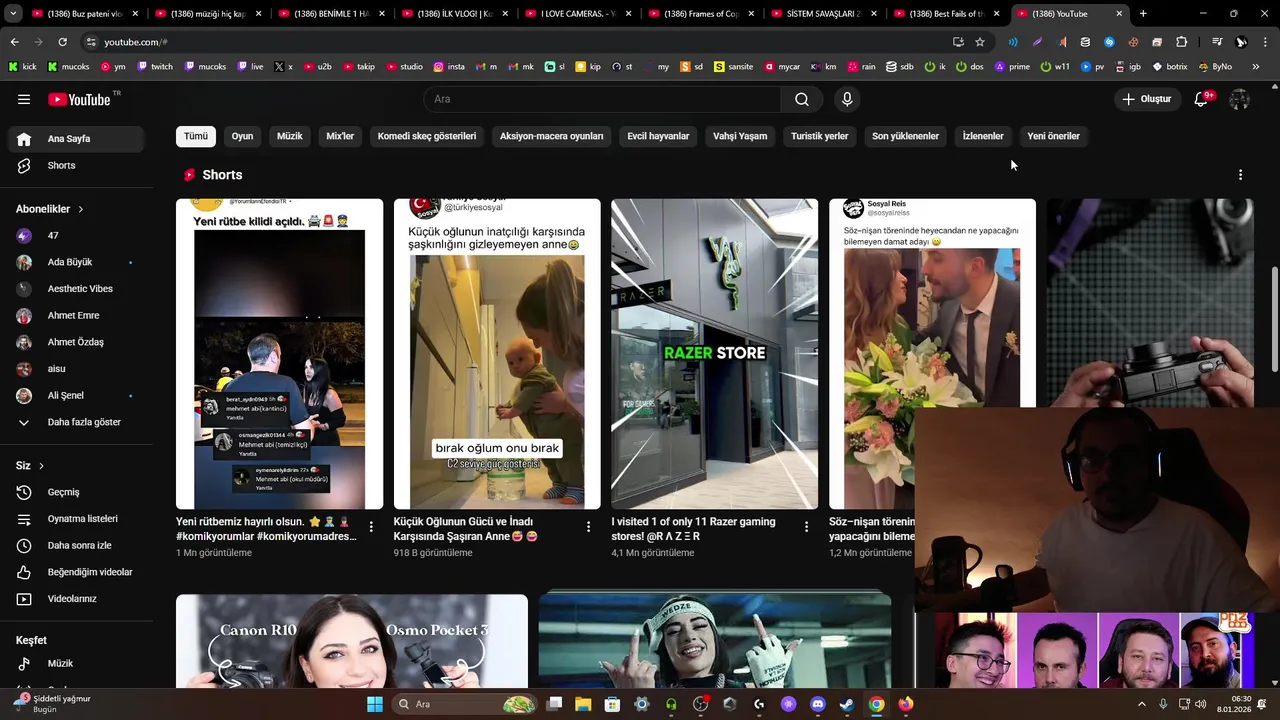Open the Canon R10 Osmo Pocket 3 video

point(352,641)
